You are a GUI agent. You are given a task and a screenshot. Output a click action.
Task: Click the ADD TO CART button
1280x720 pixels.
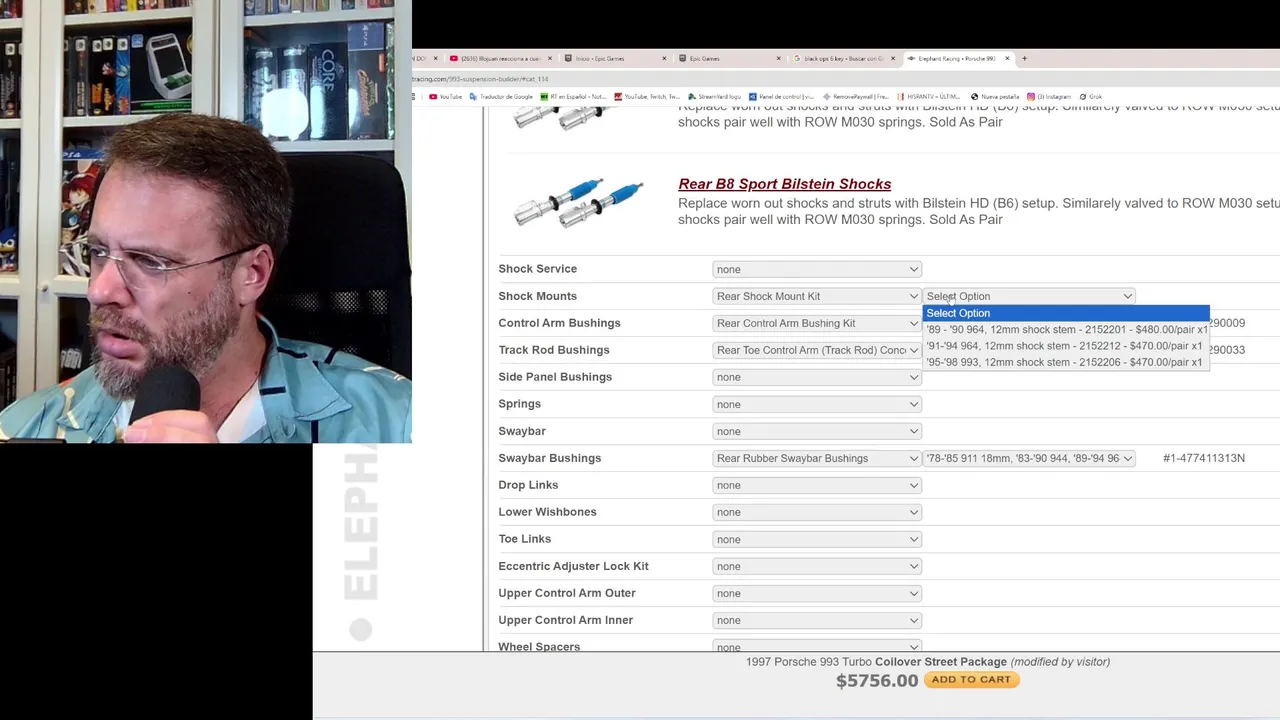972,680
